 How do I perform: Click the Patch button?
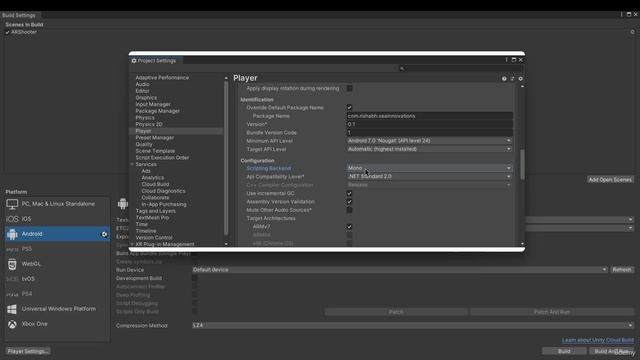pyautogui.click(x=396, y=312)
